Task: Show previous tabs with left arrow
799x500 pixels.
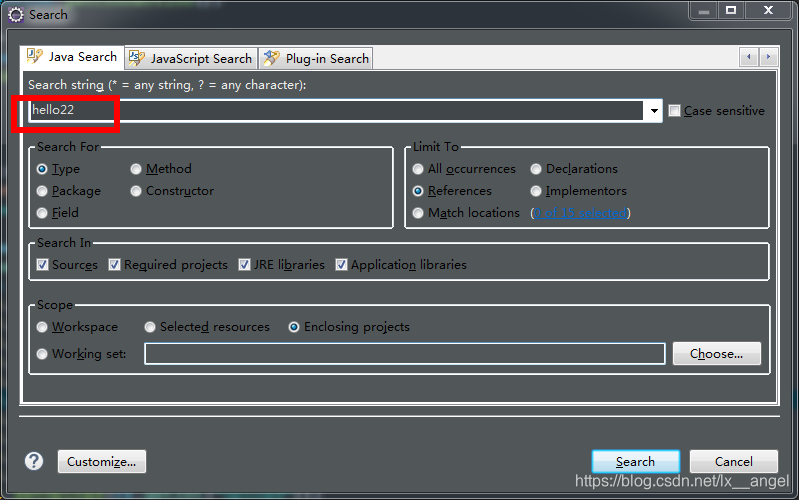Action: [x=749, y=57]
